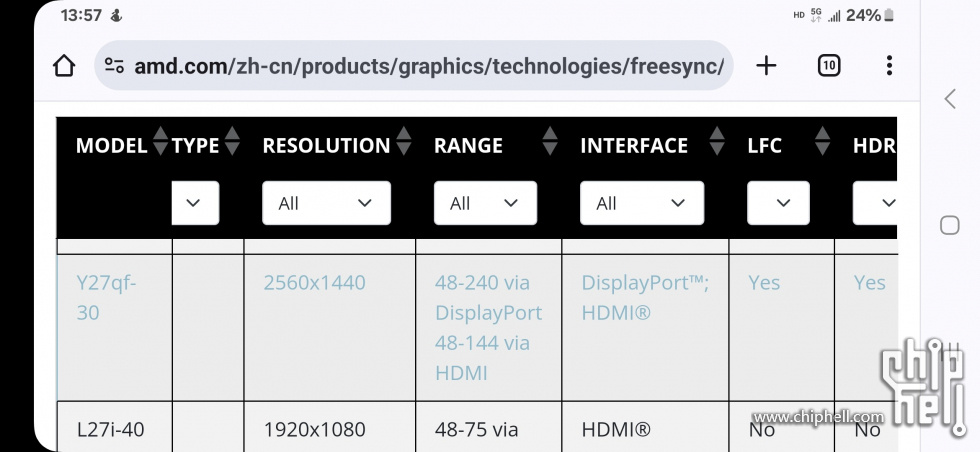Tap the Android home square button
This screenshot has height=452, width=980.
point(949,225)
